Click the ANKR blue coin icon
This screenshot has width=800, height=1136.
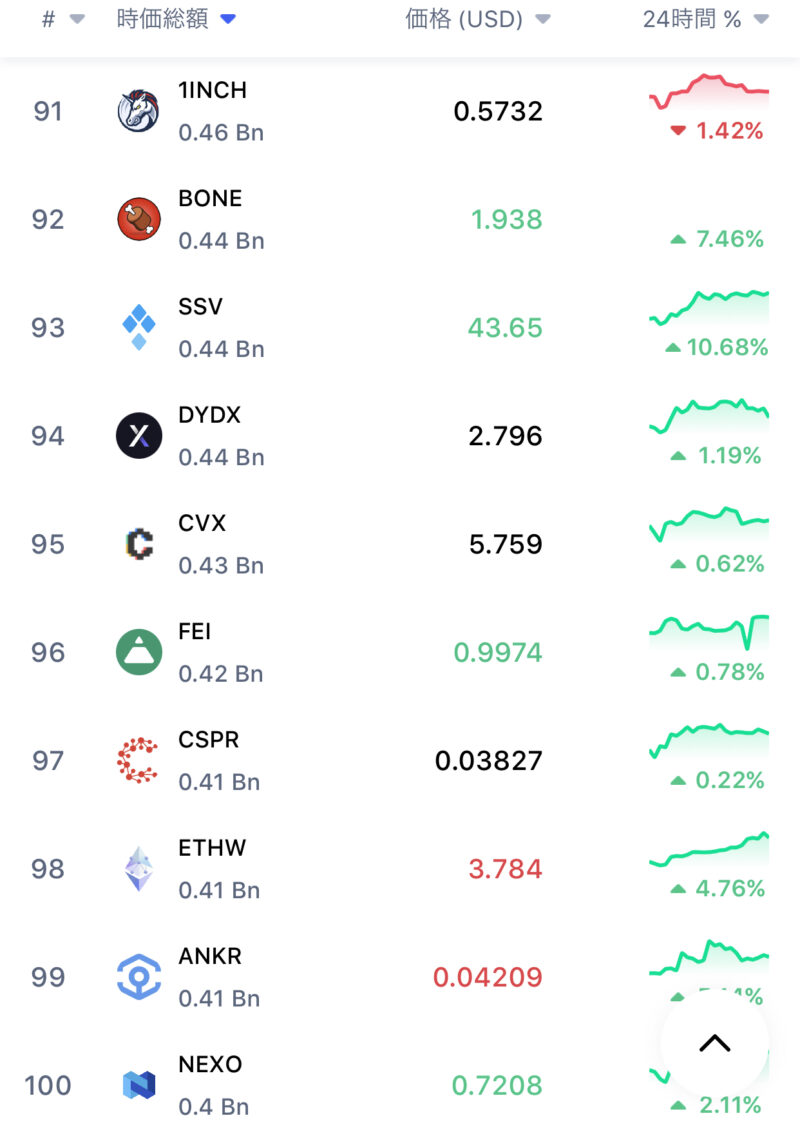(138, 977)
